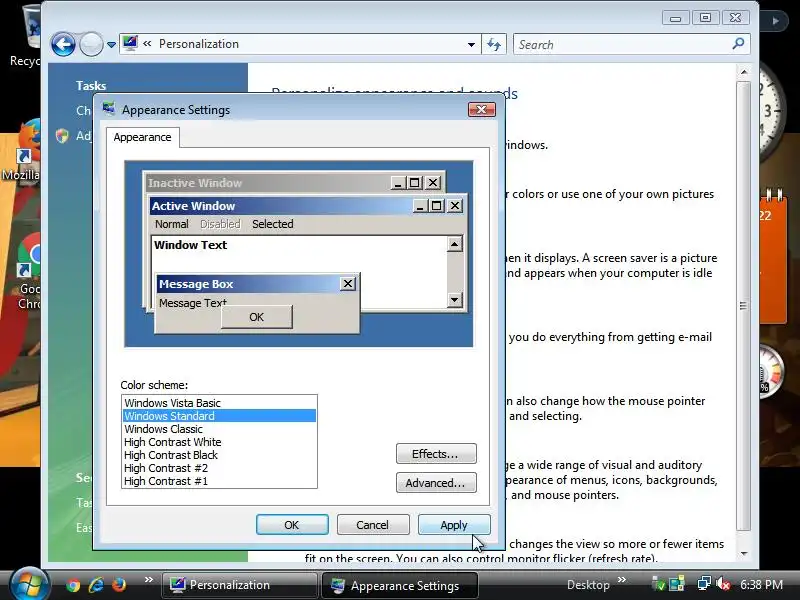This screenshot has height=600, width=800.
Task: Click the Inactive Window title in preview
Action: tap(195, 183)
